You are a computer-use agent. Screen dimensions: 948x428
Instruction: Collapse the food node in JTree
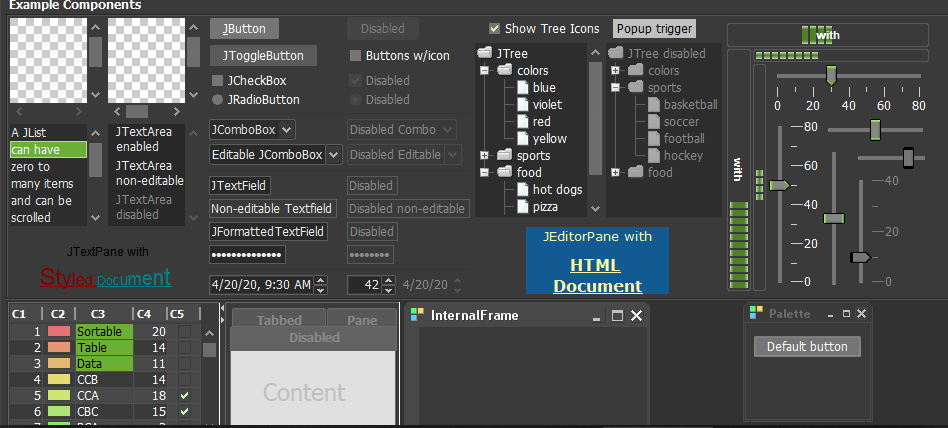pos(484,172)
